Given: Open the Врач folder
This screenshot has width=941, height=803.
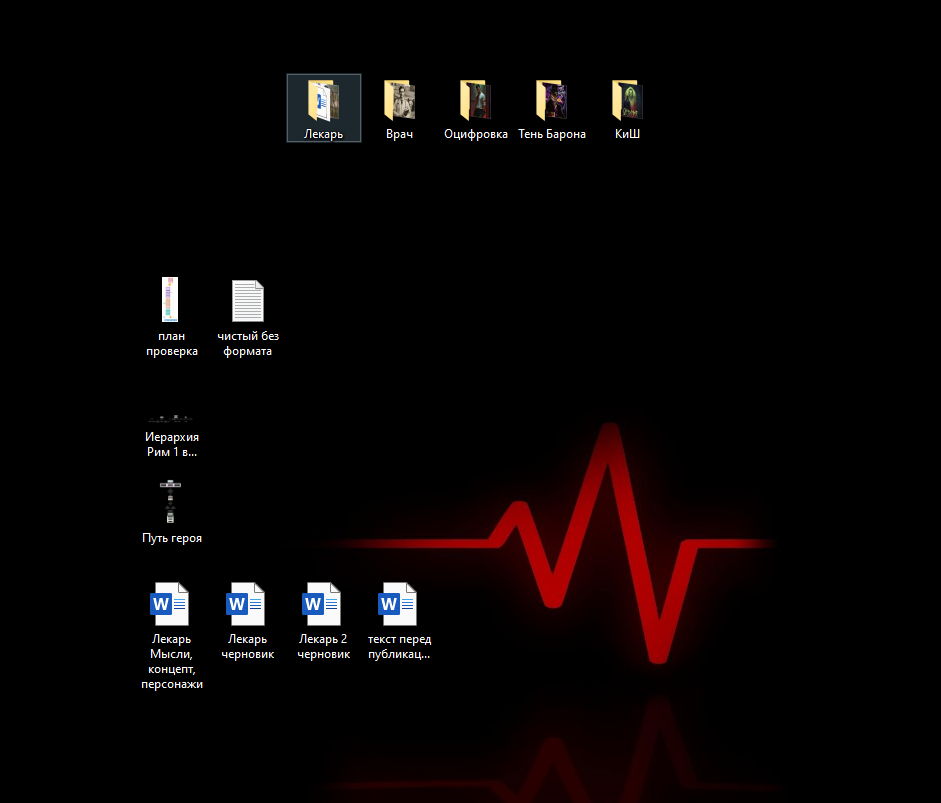Looking at the screenshot, I should (x=399, y=101).
